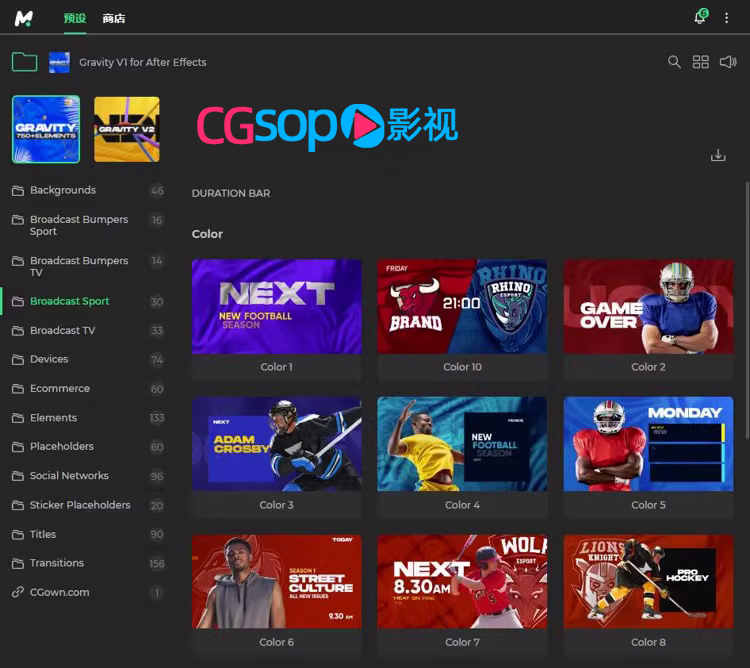Screen dimensions: 750x668
Task: Expand the Broadcast TV category
Action: pyautogui.click(x=62, y=330)
